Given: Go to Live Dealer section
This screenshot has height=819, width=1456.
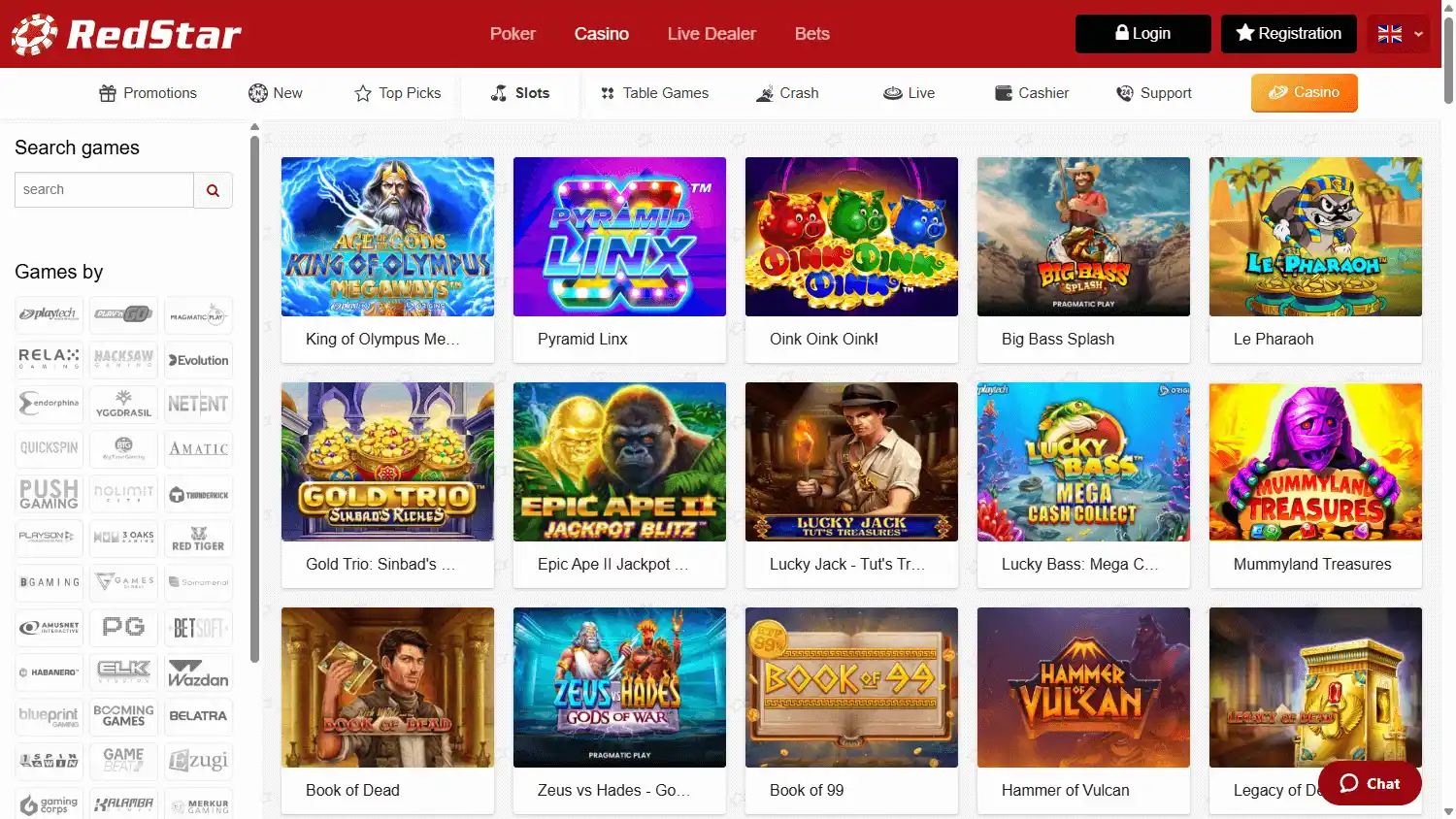Looking at the screenshot, I should point(711,34).
